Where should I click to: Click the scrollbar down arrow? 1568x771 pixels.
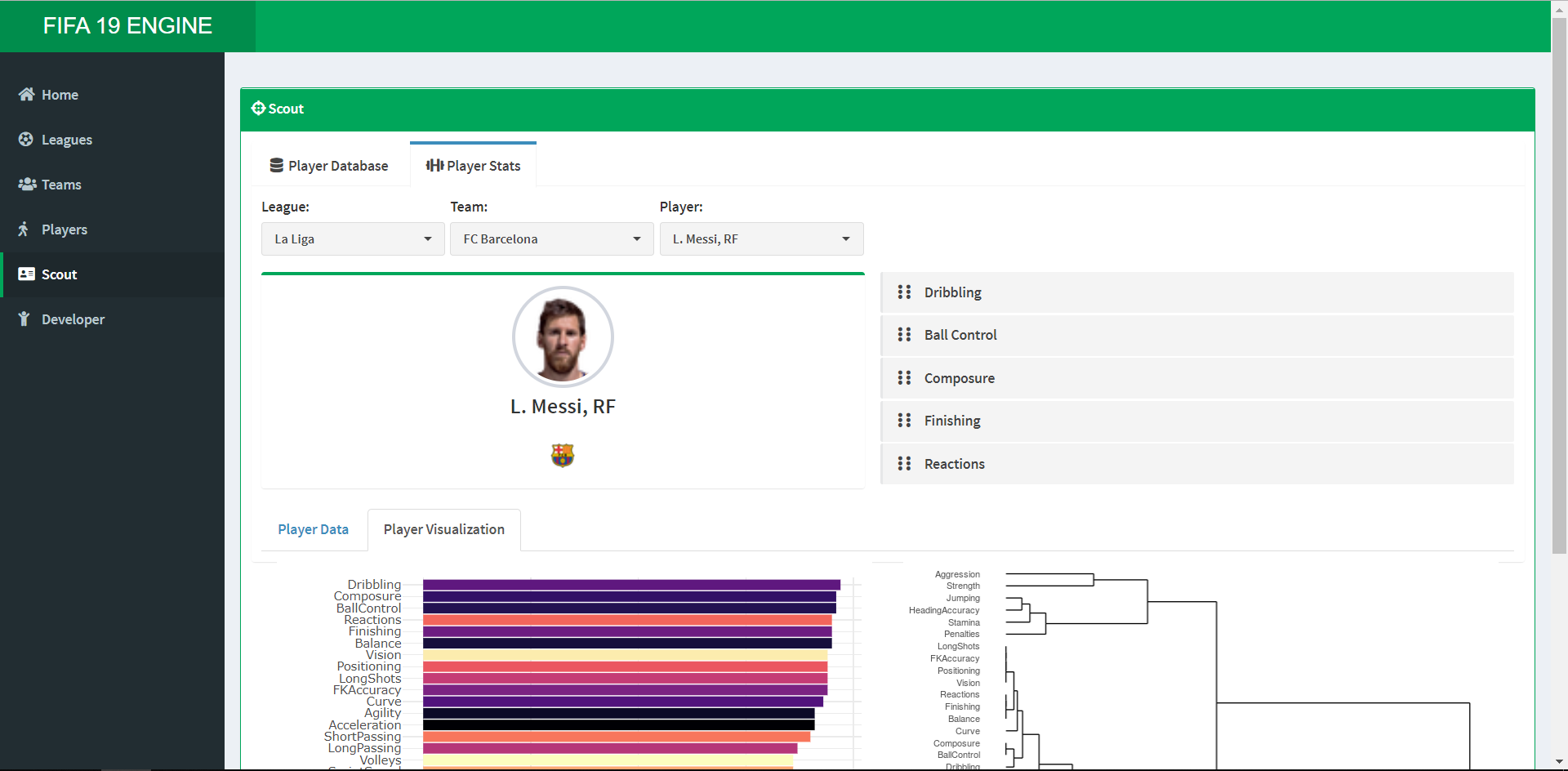point(1559,763)
